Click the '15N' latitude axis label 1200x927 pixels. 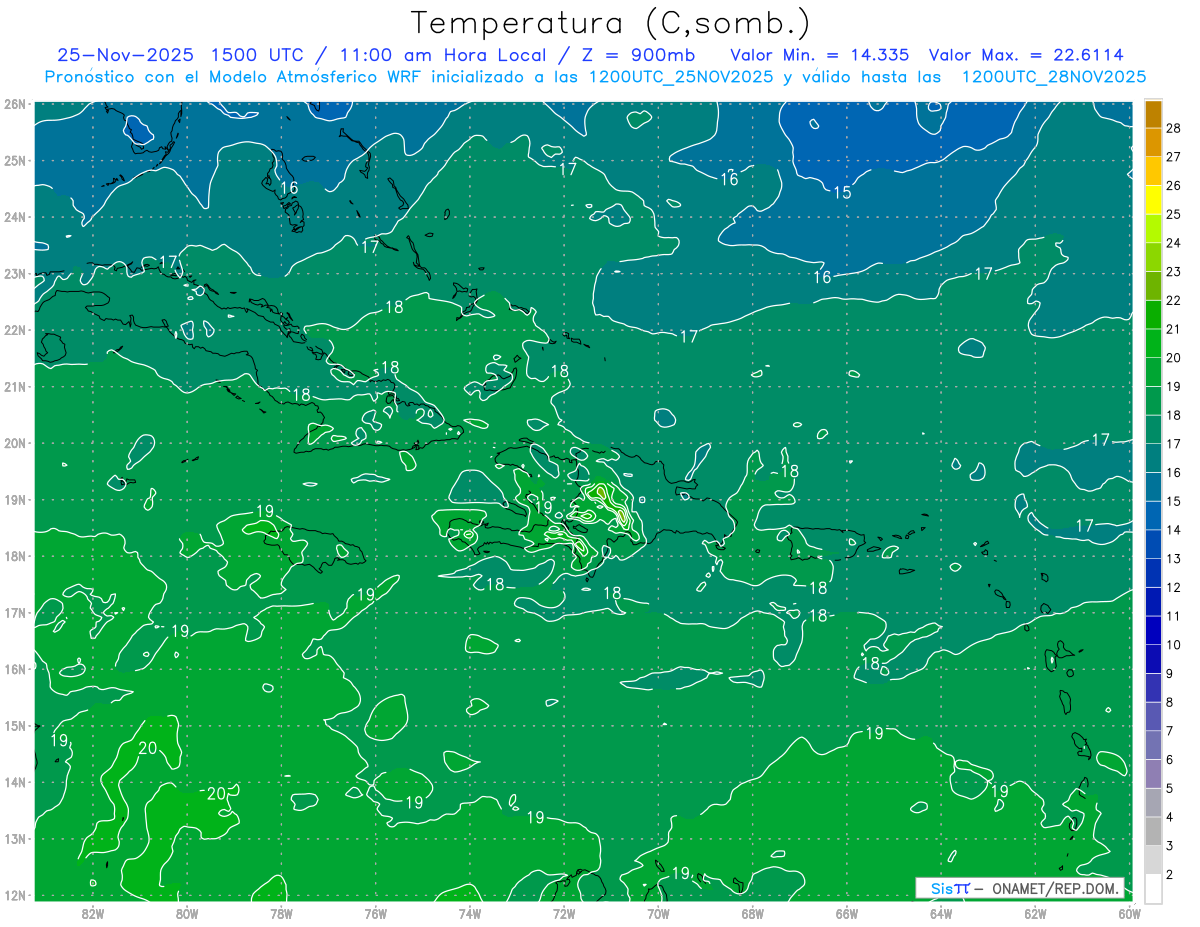click(15, 725)
